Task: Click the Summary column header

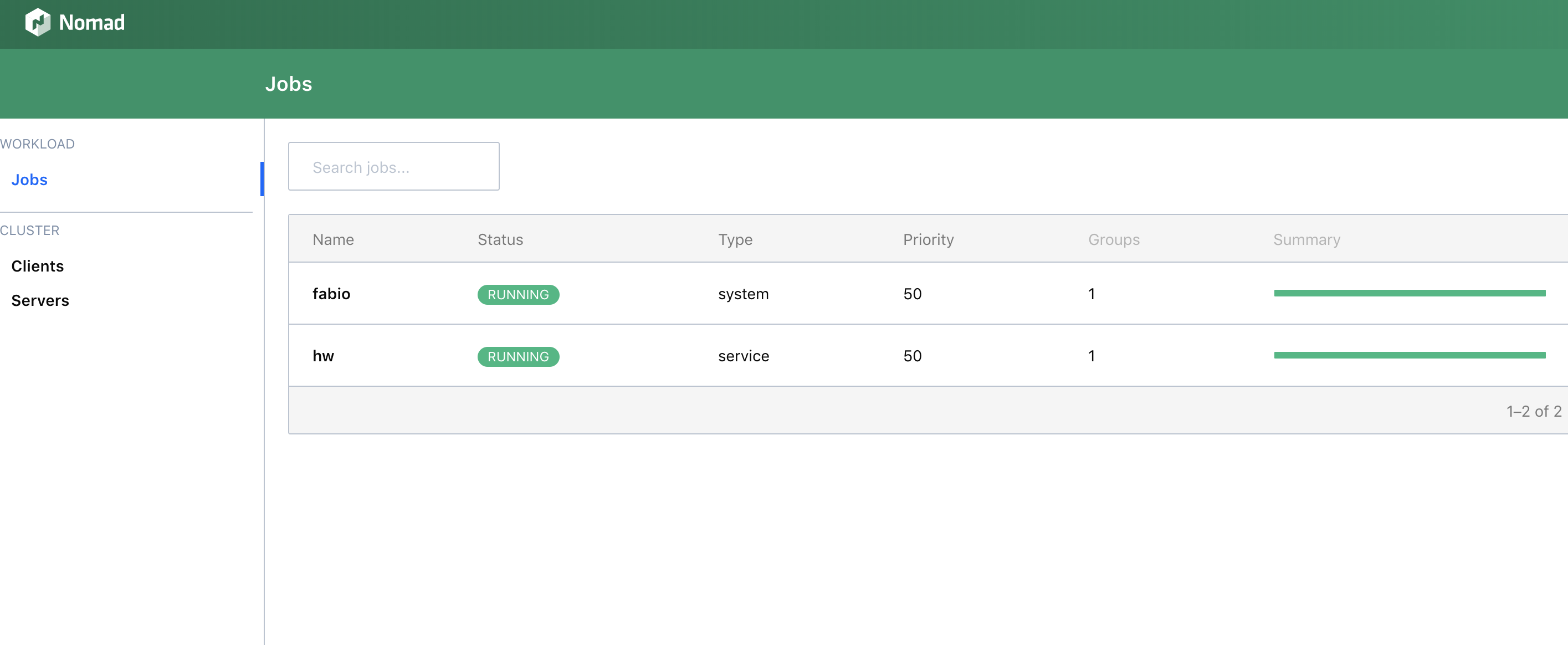Action: (1306, 240)
